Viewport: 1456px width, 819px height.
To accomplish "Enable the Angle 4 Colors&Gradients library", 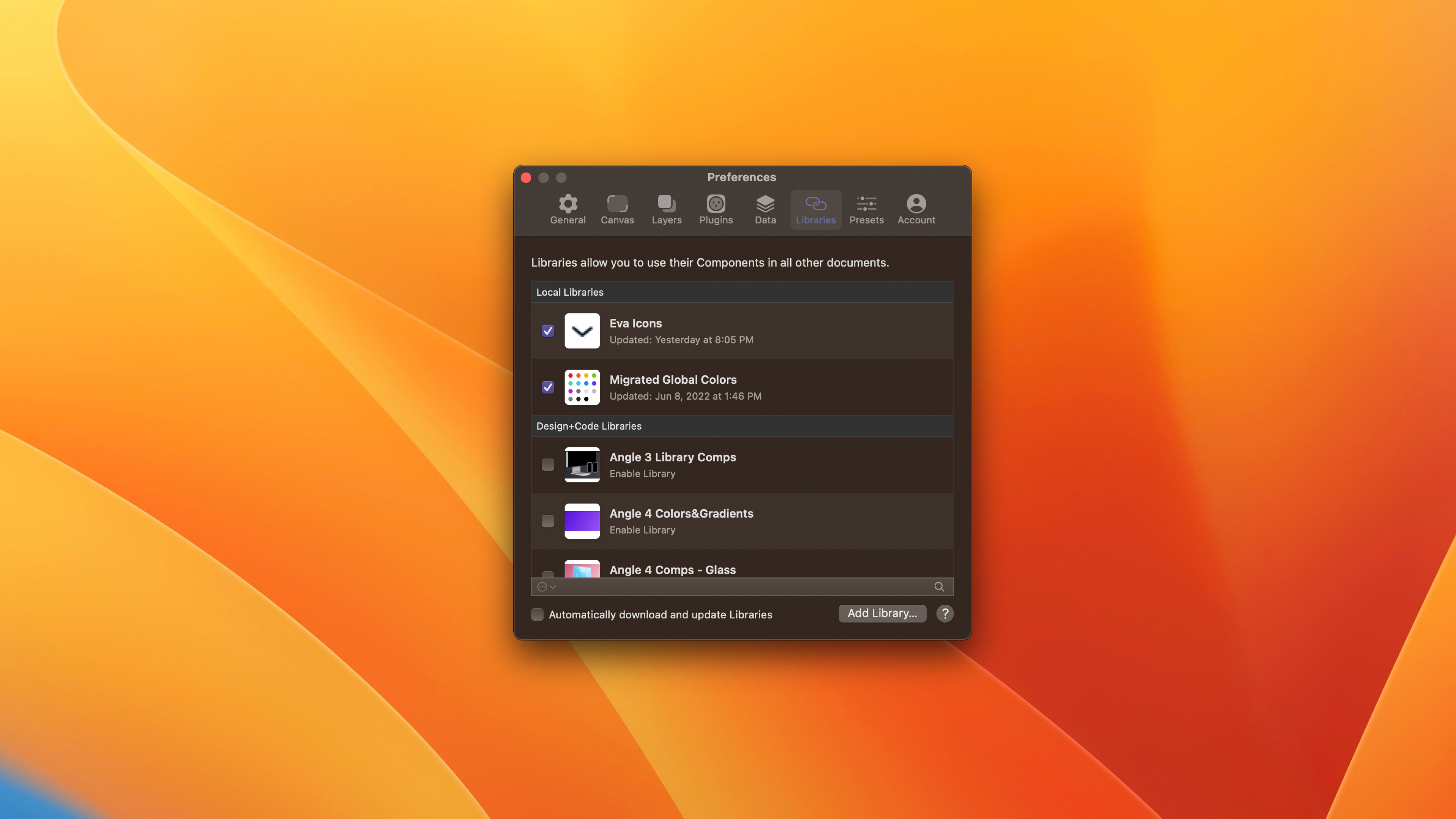I will 547,521.
